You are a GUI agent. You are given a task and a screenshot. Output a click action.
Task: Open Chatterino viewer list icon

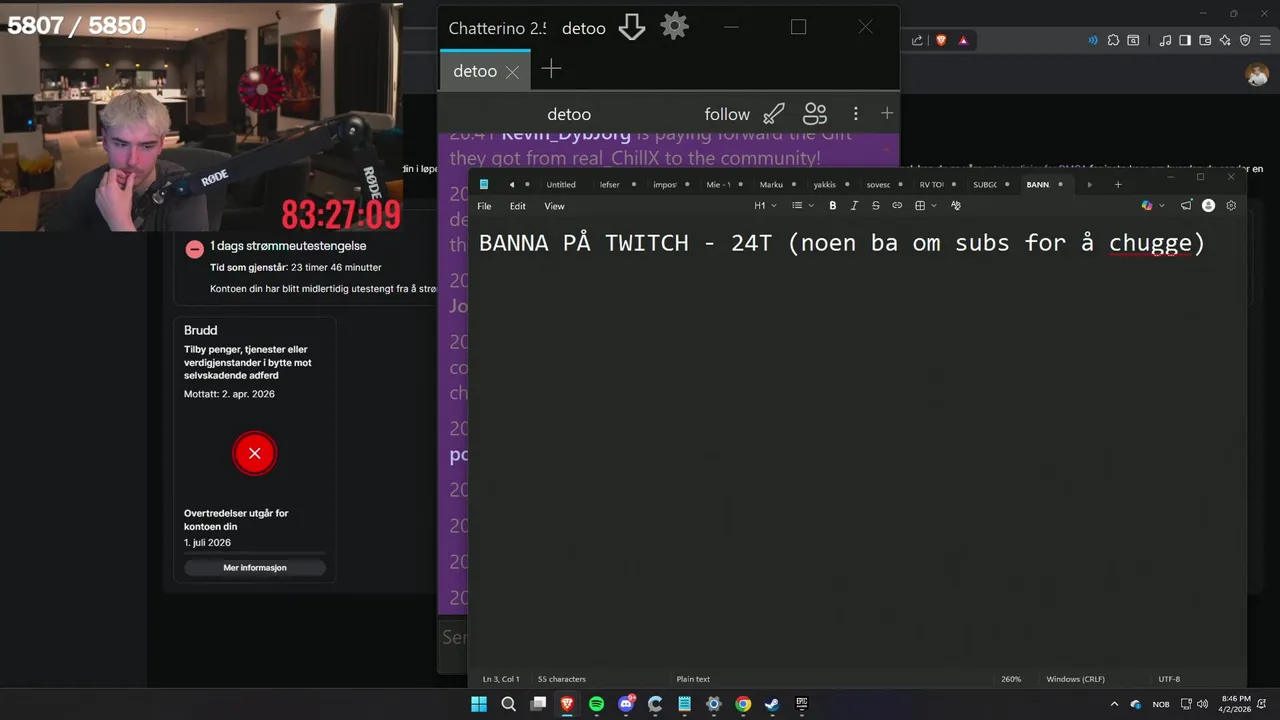tap(815, 114)
